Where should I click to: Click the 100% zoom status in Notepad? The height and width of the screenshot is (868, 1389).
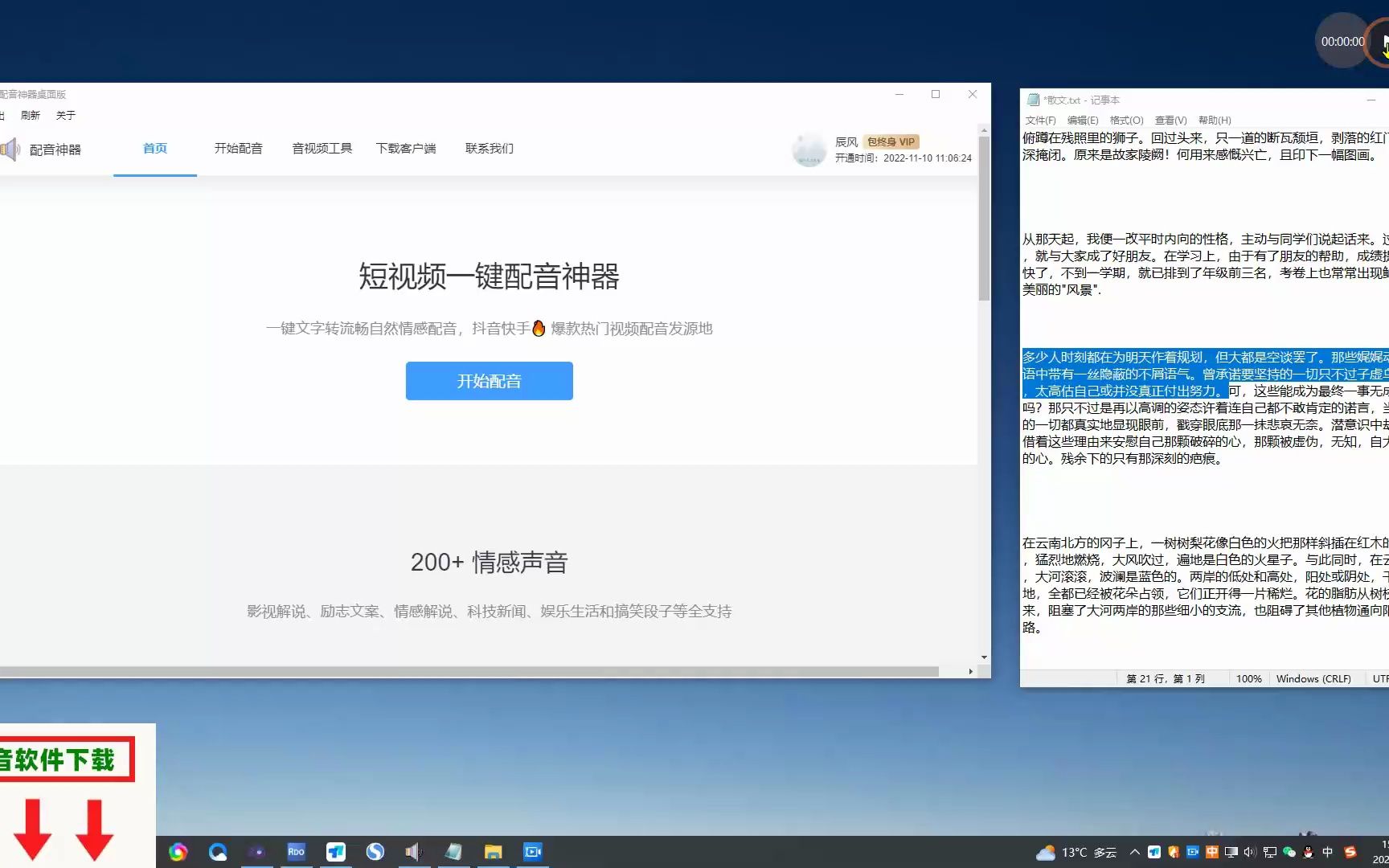pos(1248,679)
